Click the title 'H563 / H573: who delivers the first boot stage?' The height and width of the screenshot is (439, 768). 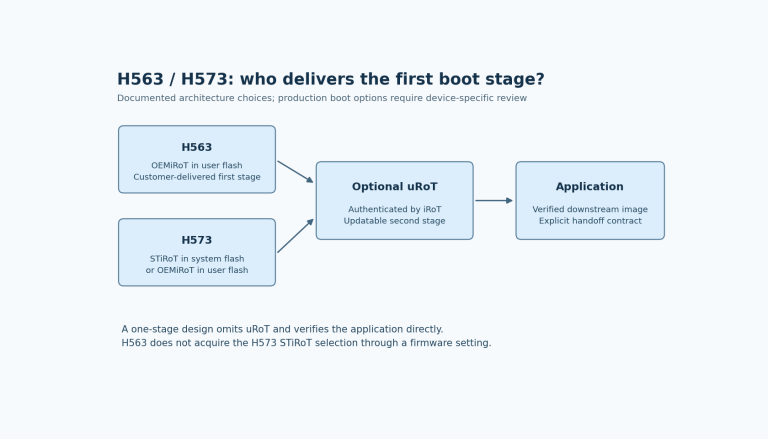pos(331,79)
